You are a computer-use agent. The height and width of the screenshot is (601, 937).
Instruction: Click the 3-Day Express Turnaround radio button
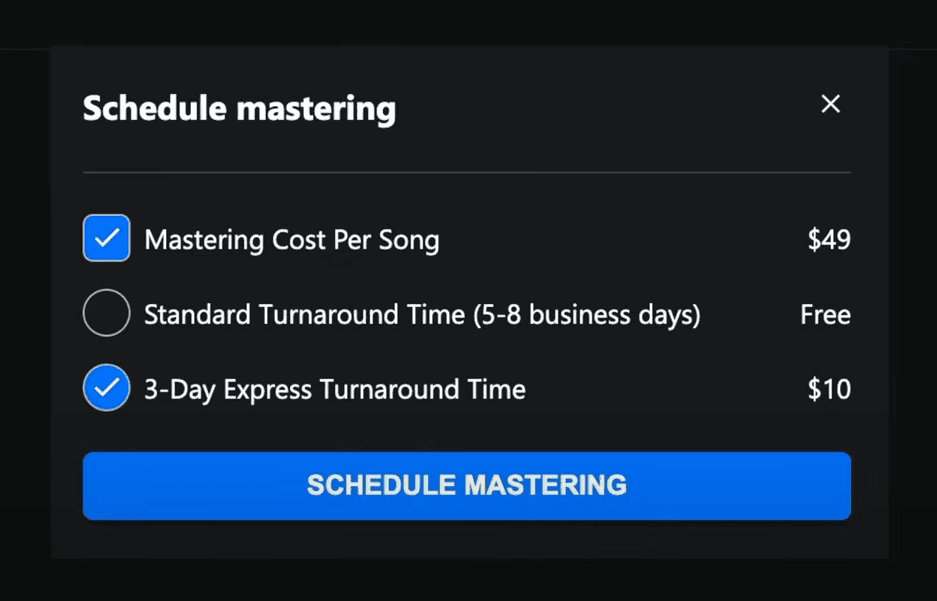click(x=106, y=389)
